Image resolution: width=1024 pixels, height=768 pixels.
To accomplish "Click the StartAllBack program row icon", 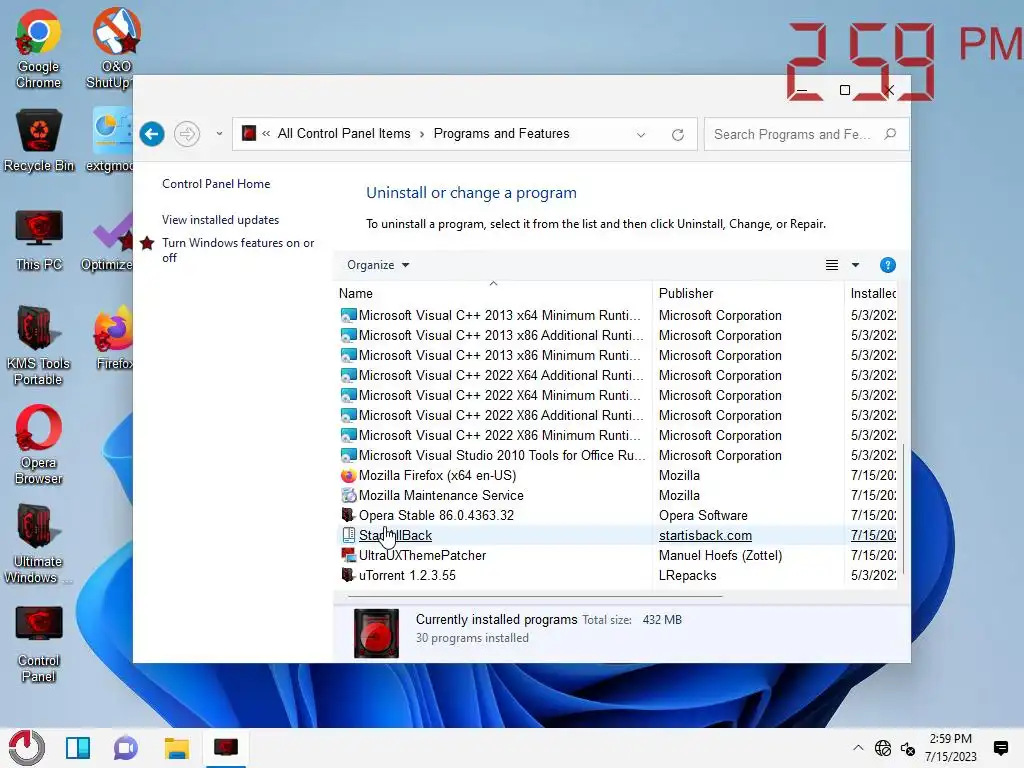I will [x=349, y=536].
